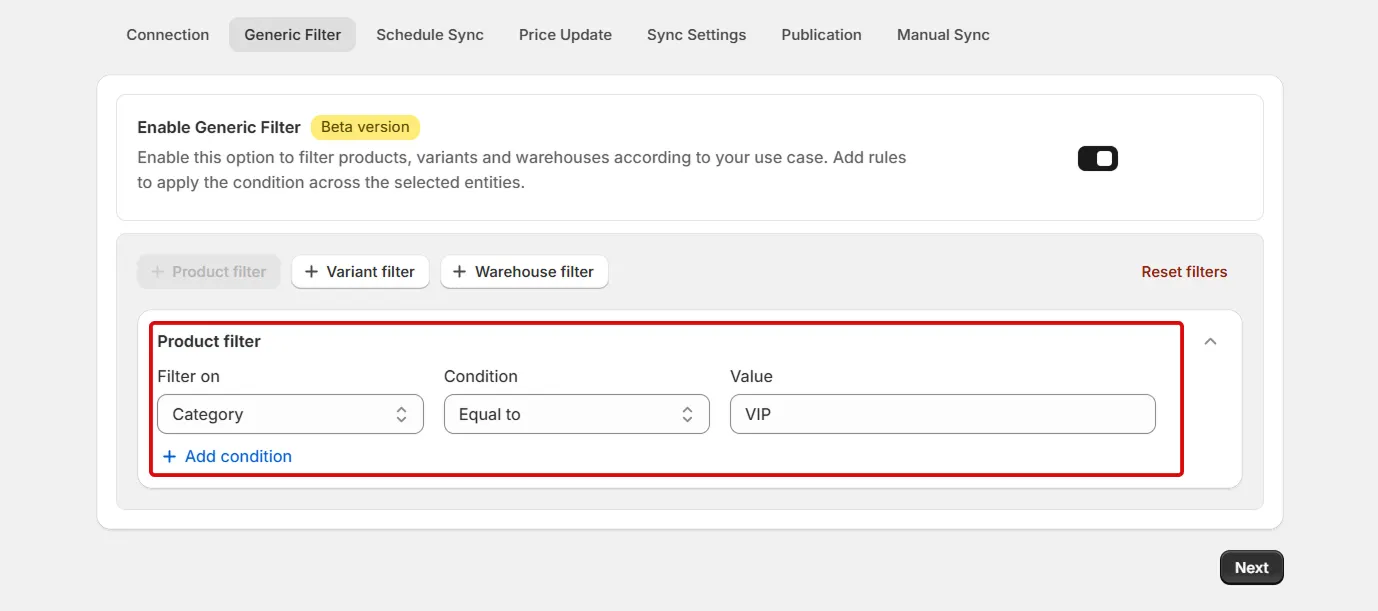
Task: Click the Product filter section title
Action: click(x=209, y=341)
